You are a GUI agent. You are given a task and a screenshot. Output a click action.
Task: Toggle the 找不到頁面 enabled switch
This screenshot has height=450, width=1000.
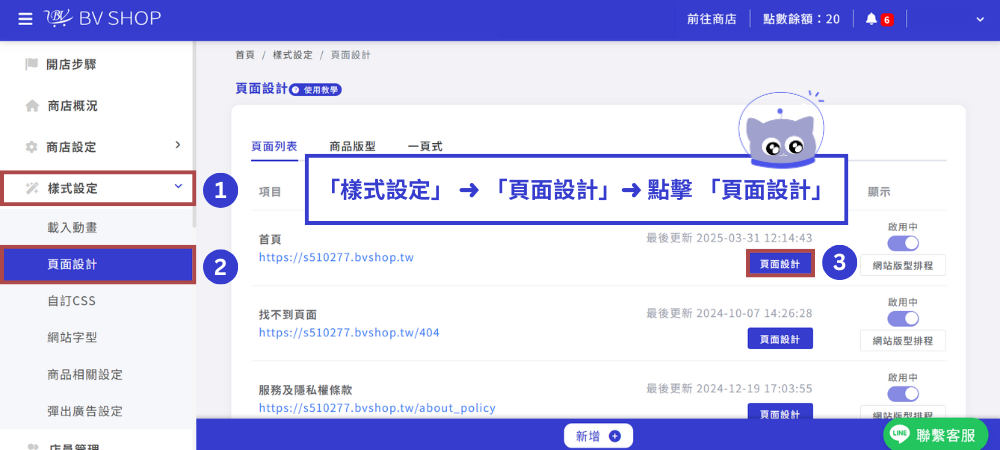point(903,318)
